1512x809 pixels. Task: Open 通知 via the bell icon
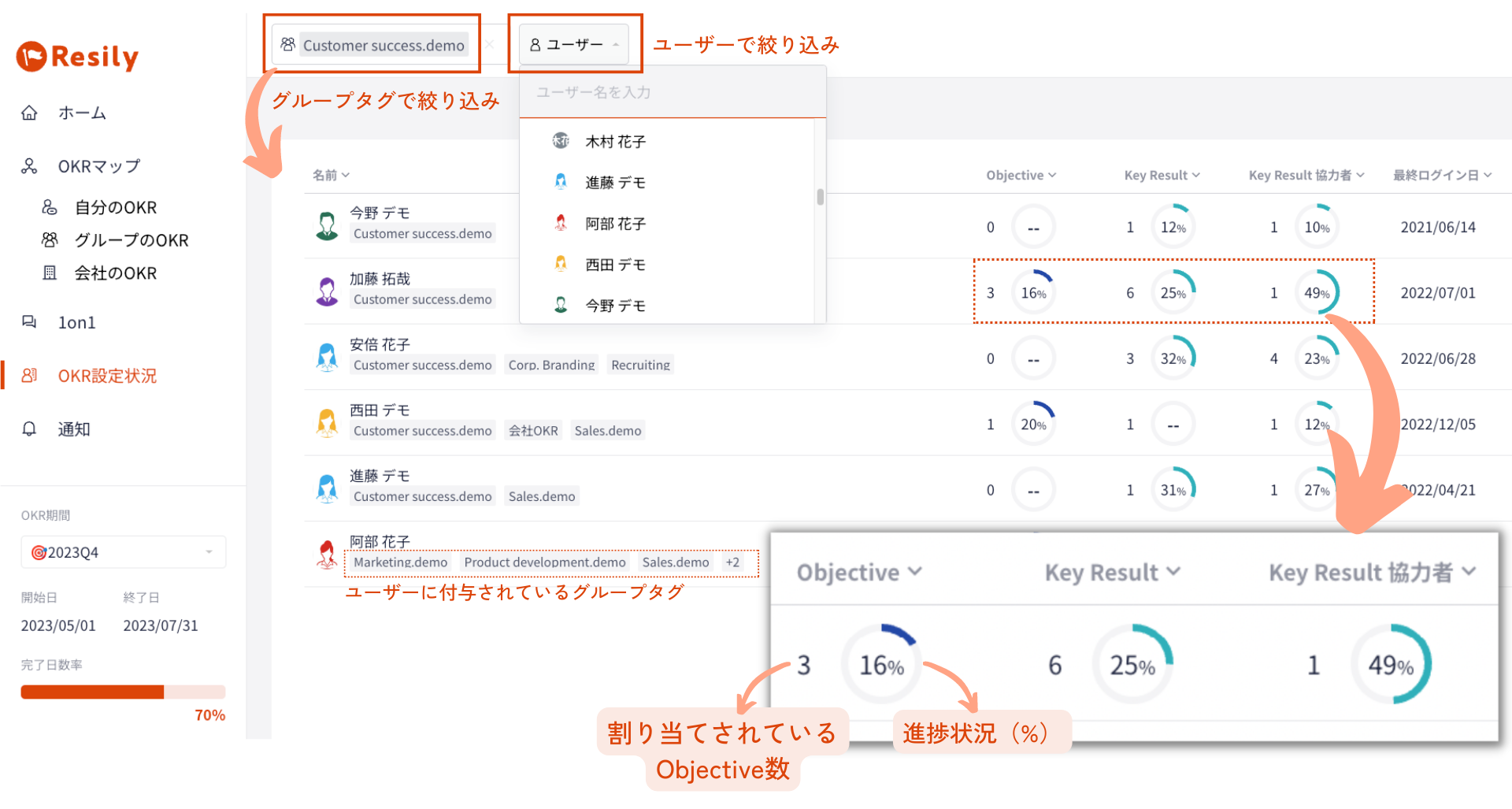click(29, 429)
